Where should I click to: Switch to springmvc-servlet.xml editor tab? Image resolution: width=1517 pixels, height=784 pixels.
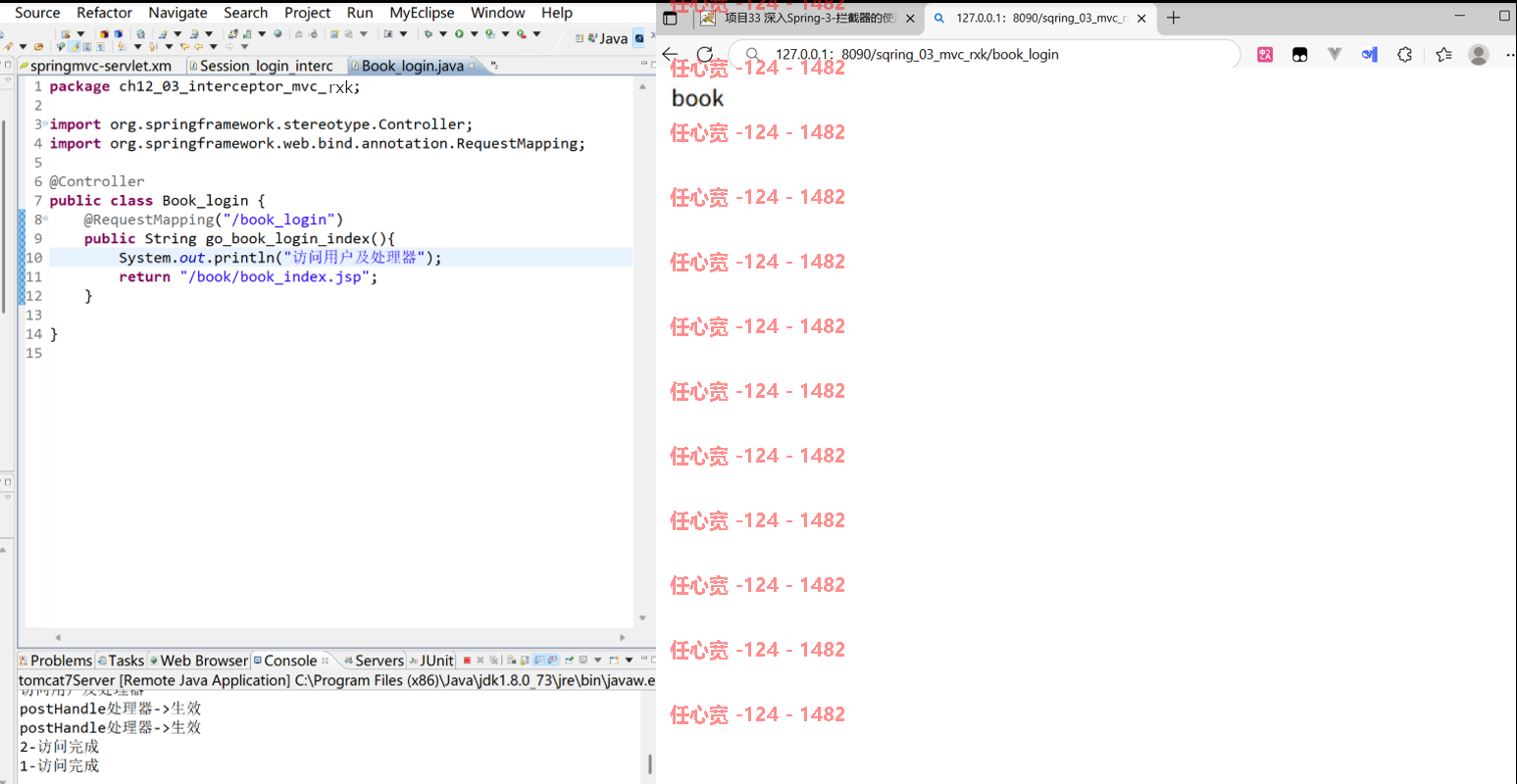(95, 66)
